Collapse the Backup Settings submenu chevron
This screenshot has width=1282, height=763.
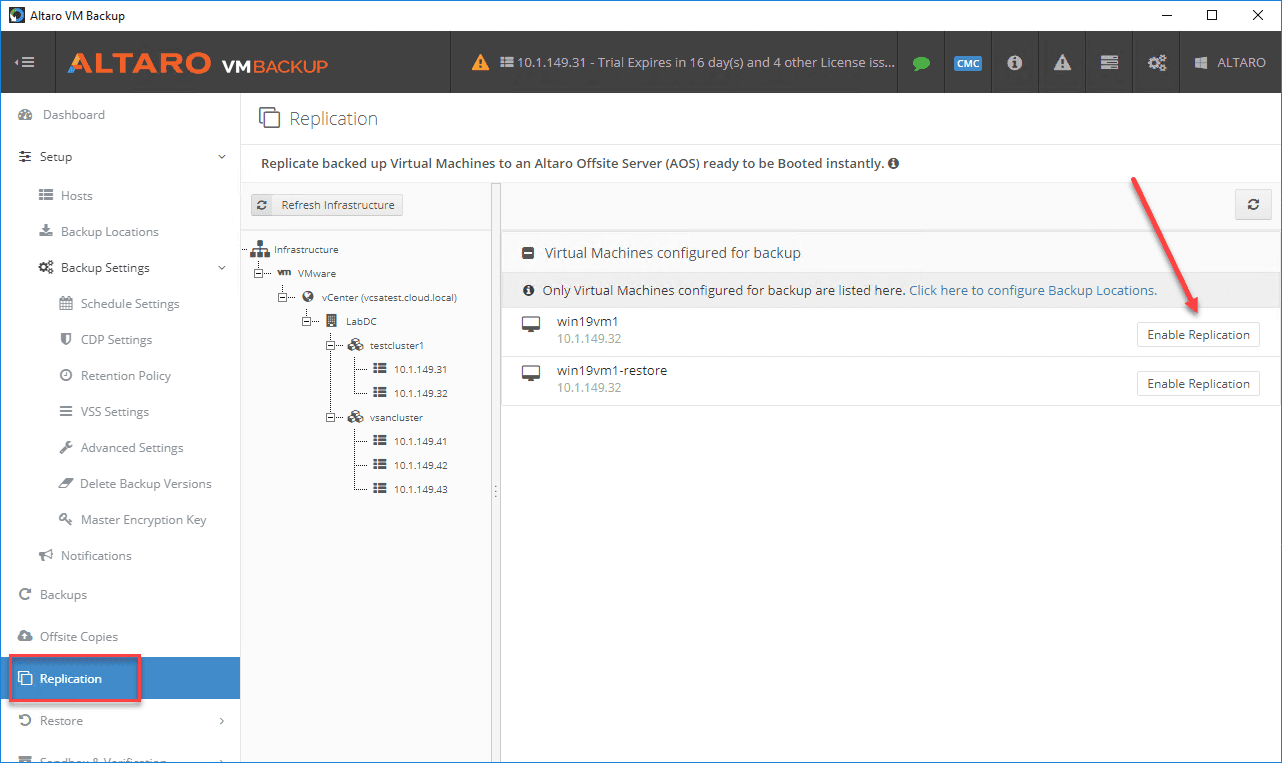[222, 268]
